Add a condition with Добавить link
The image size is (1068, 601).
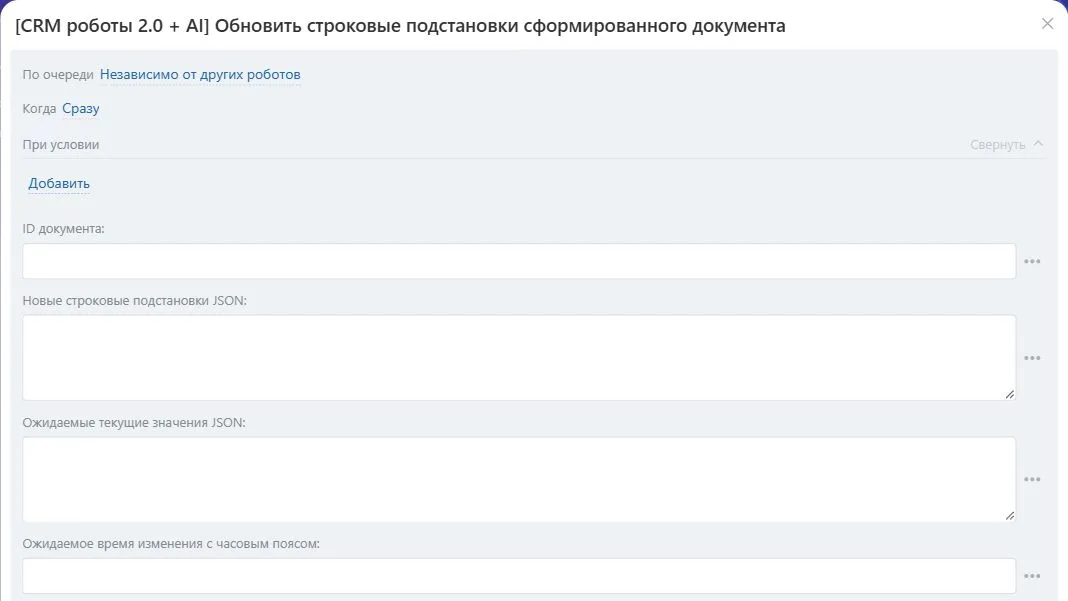pos(59,183)
